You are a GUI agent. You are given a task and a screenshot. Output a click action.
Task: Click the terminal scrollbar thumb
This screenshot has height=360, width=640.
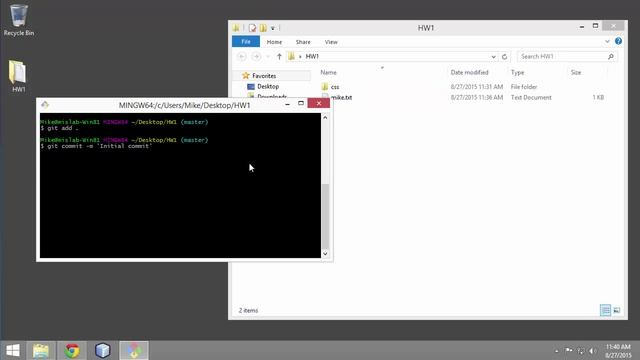tap(325, 216)
